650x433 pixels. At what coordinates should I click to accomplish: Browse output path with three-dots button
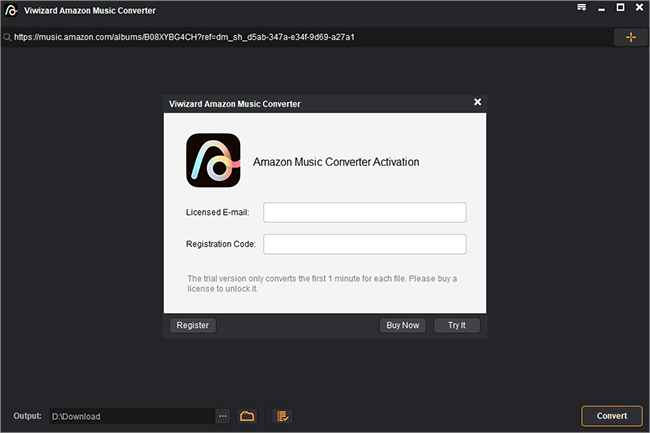tap(223, 416)
